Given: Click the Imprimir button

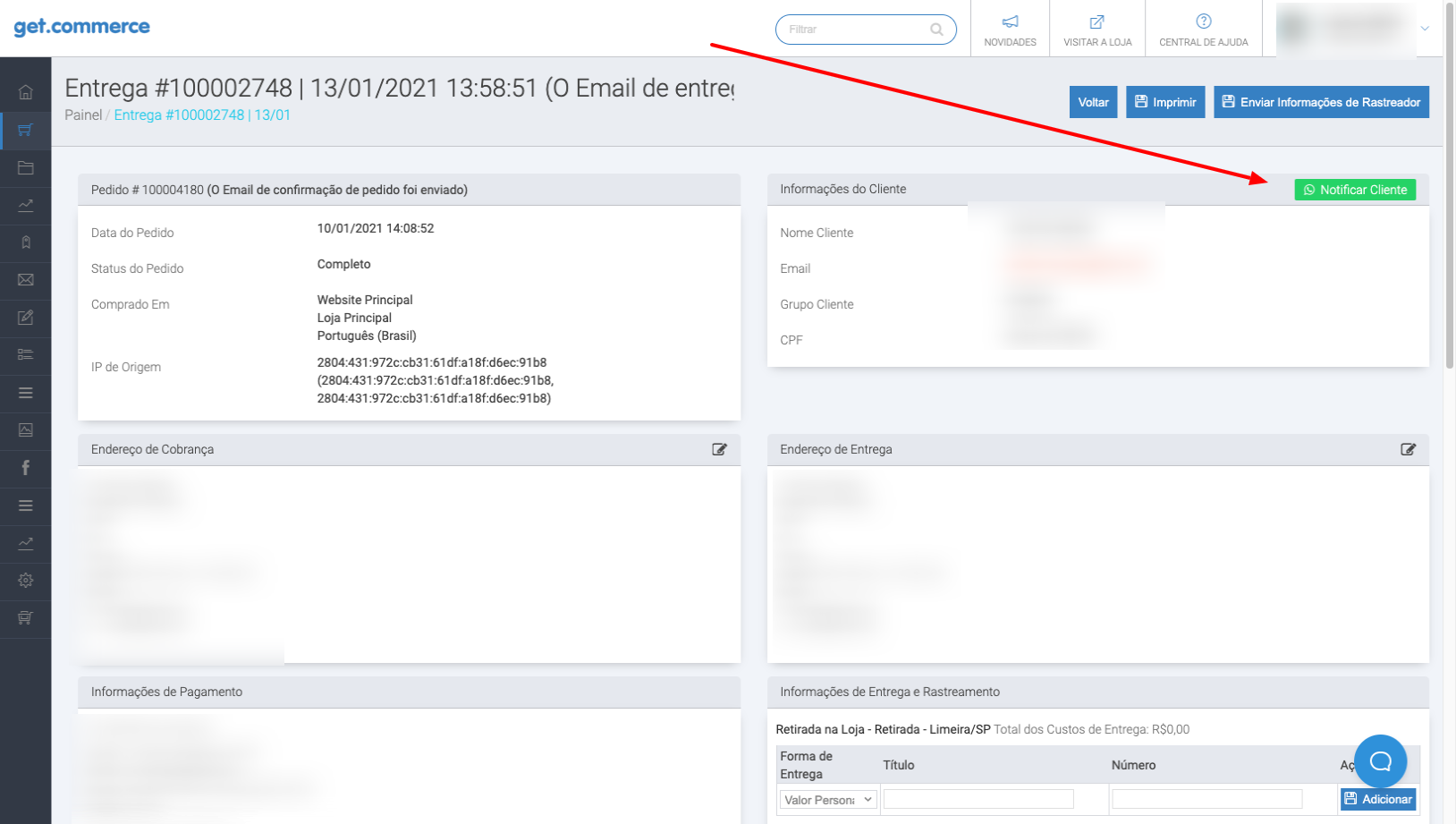Looking at the screenshot, I should tap(1165, 102).
